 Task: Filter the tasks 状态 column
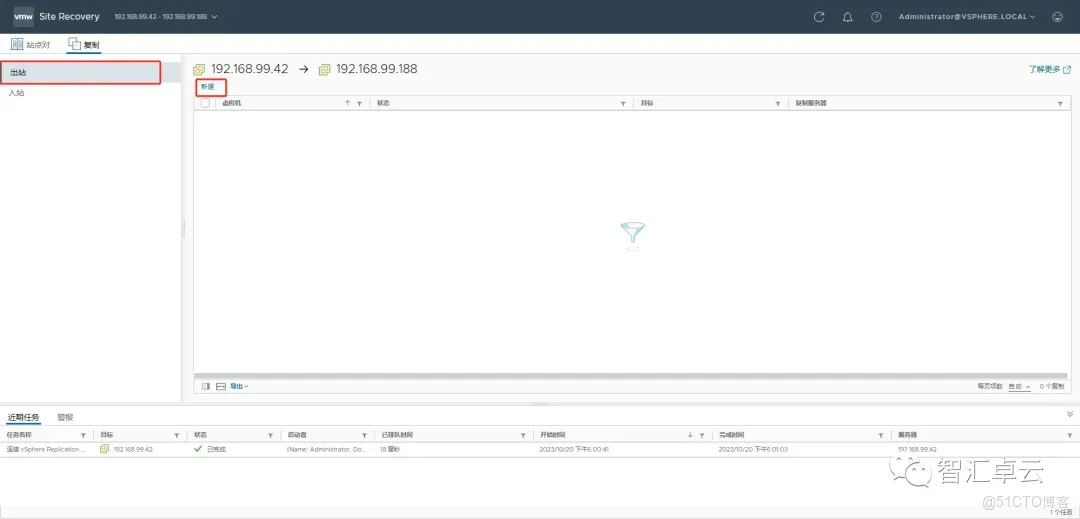[270, 435]
